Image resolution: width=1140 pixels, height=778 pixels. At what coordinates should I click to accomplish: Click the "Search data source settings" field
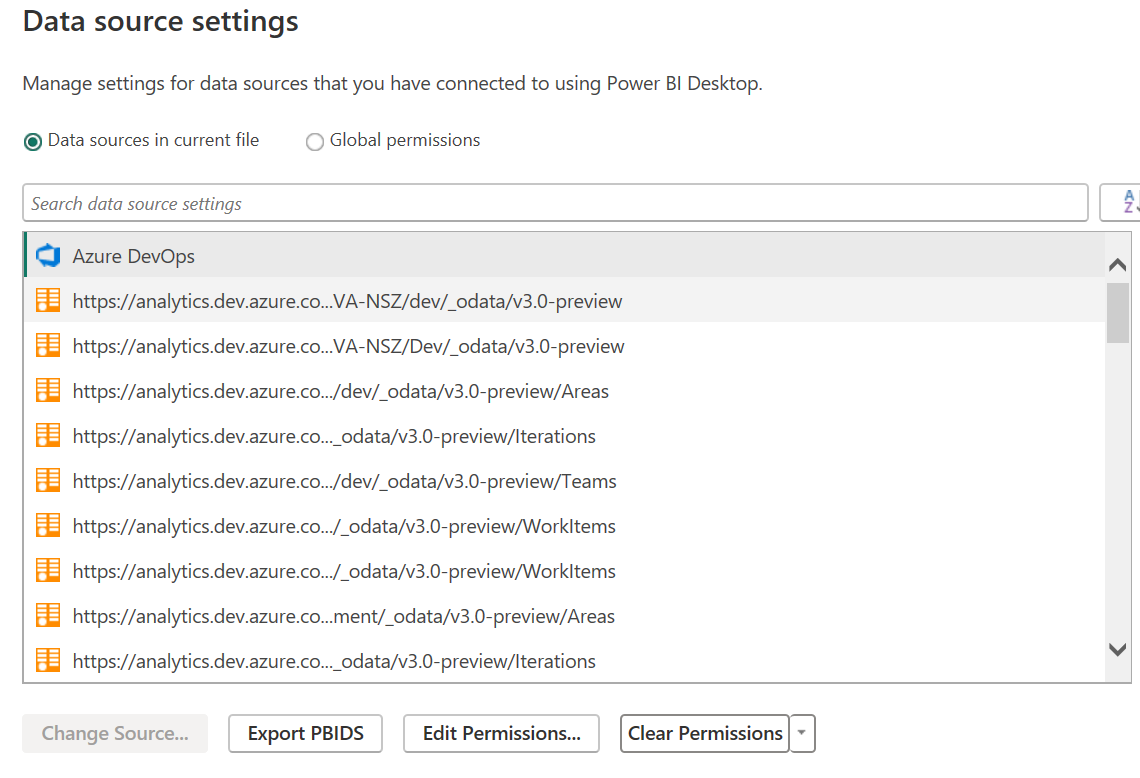click(x=555, y=203)
